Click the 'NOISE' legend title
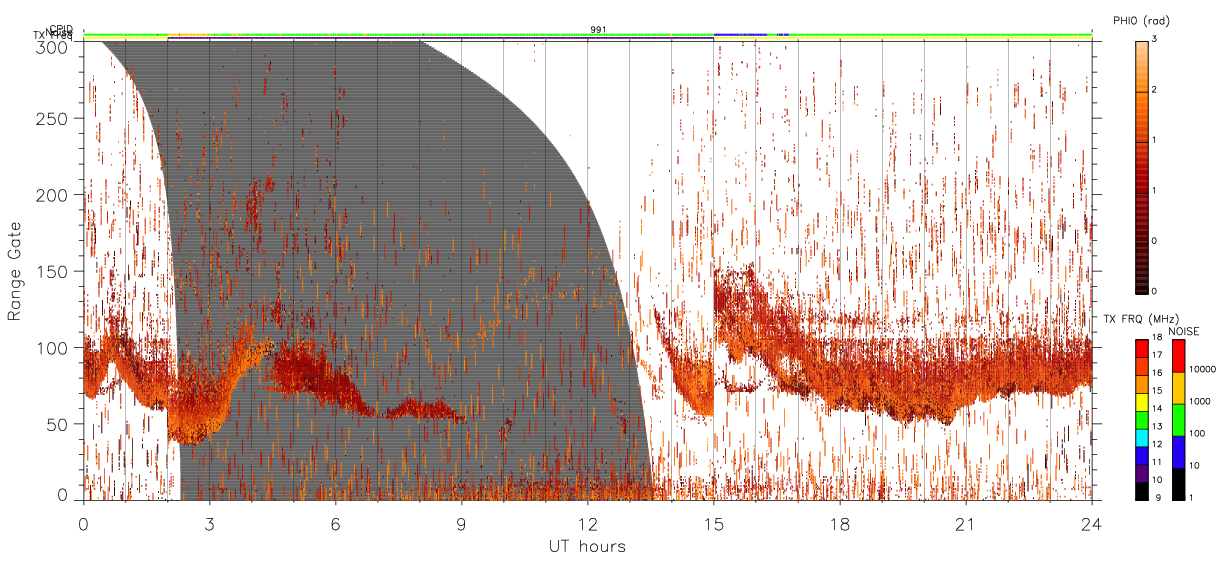 tap(1186, 331)
